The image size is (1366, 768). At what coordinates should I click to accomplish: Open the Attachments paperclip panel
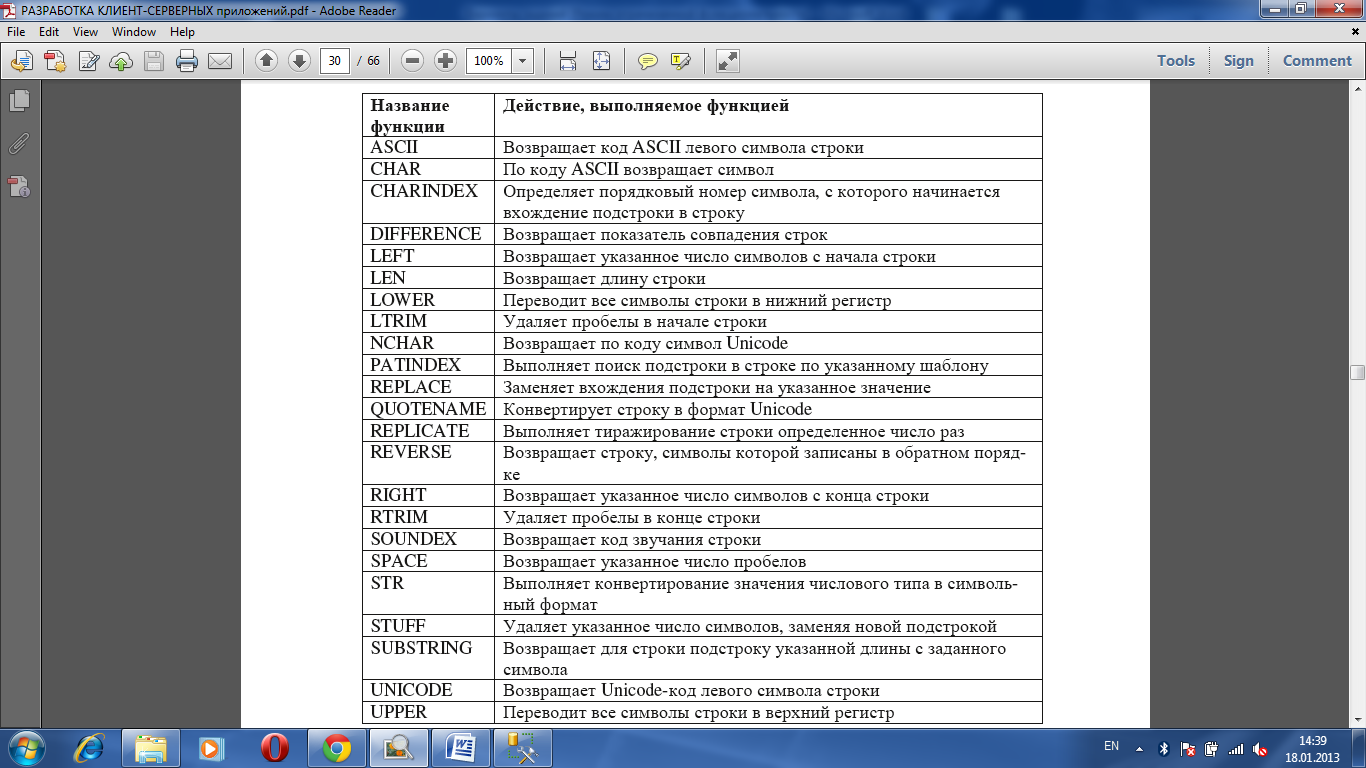19,144
